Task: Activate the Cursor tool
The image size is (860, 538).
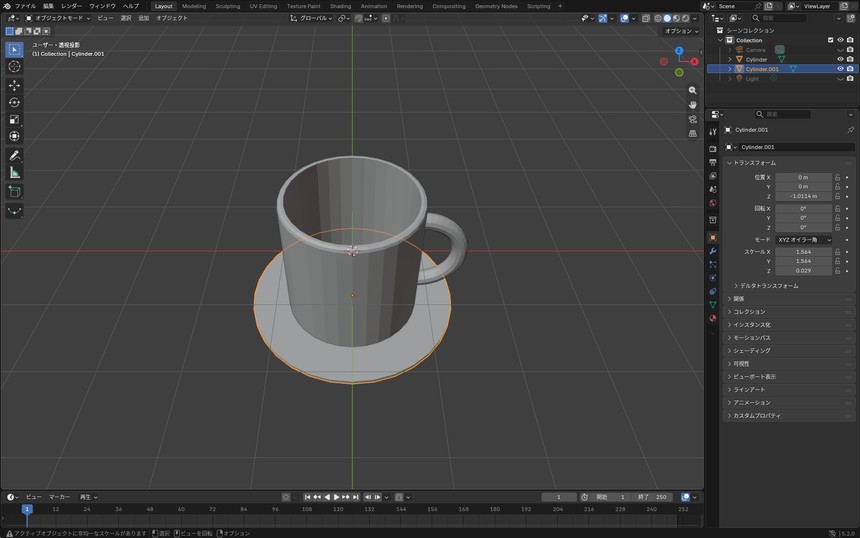Action: (x=14, y=66)
